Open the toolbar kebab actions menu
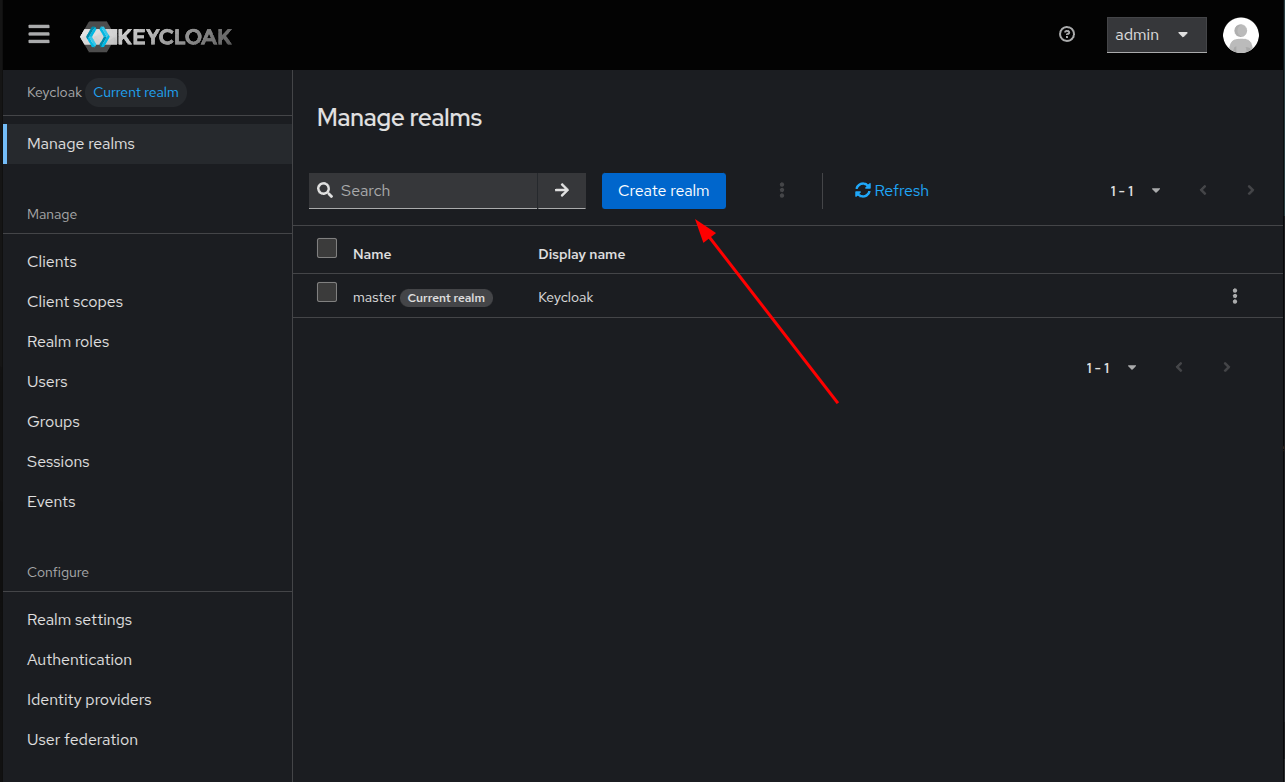 [782, 191]
